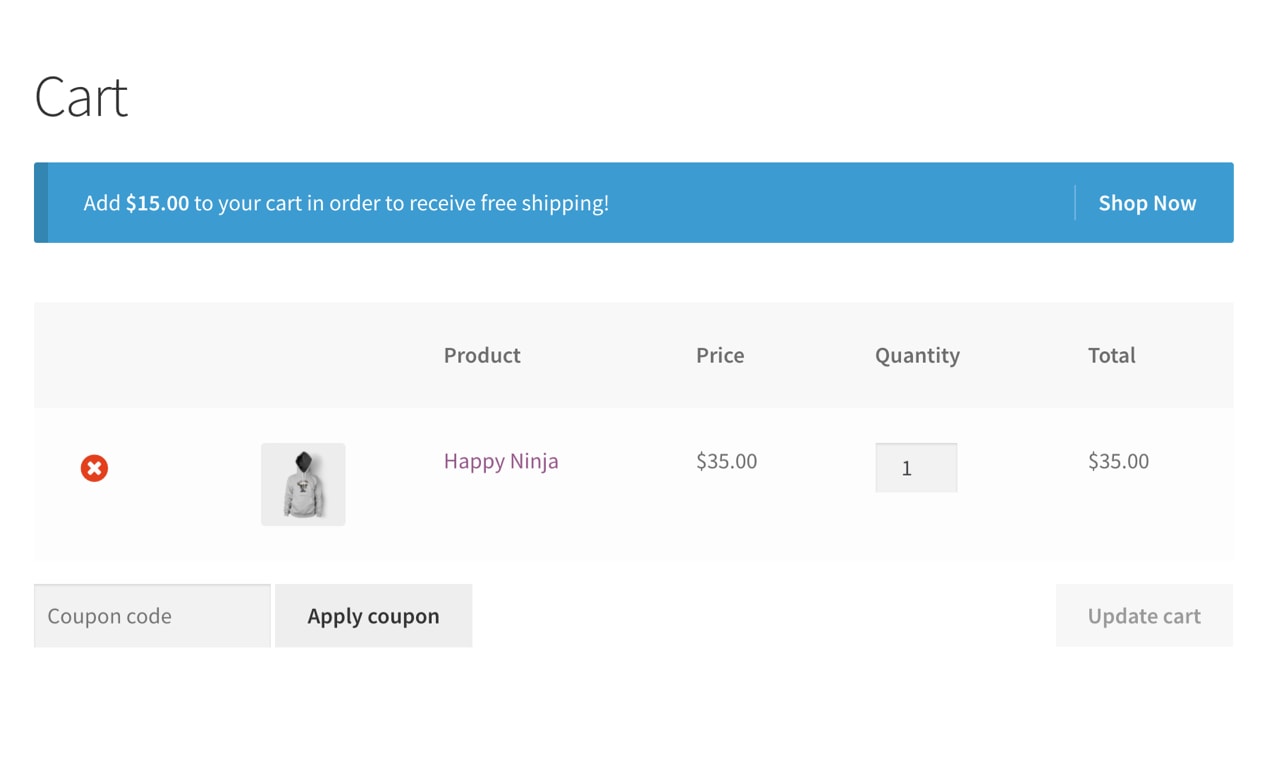Click the Cart page heading
This screenshot has height=760, width=1272.
[x=81, y=97]
